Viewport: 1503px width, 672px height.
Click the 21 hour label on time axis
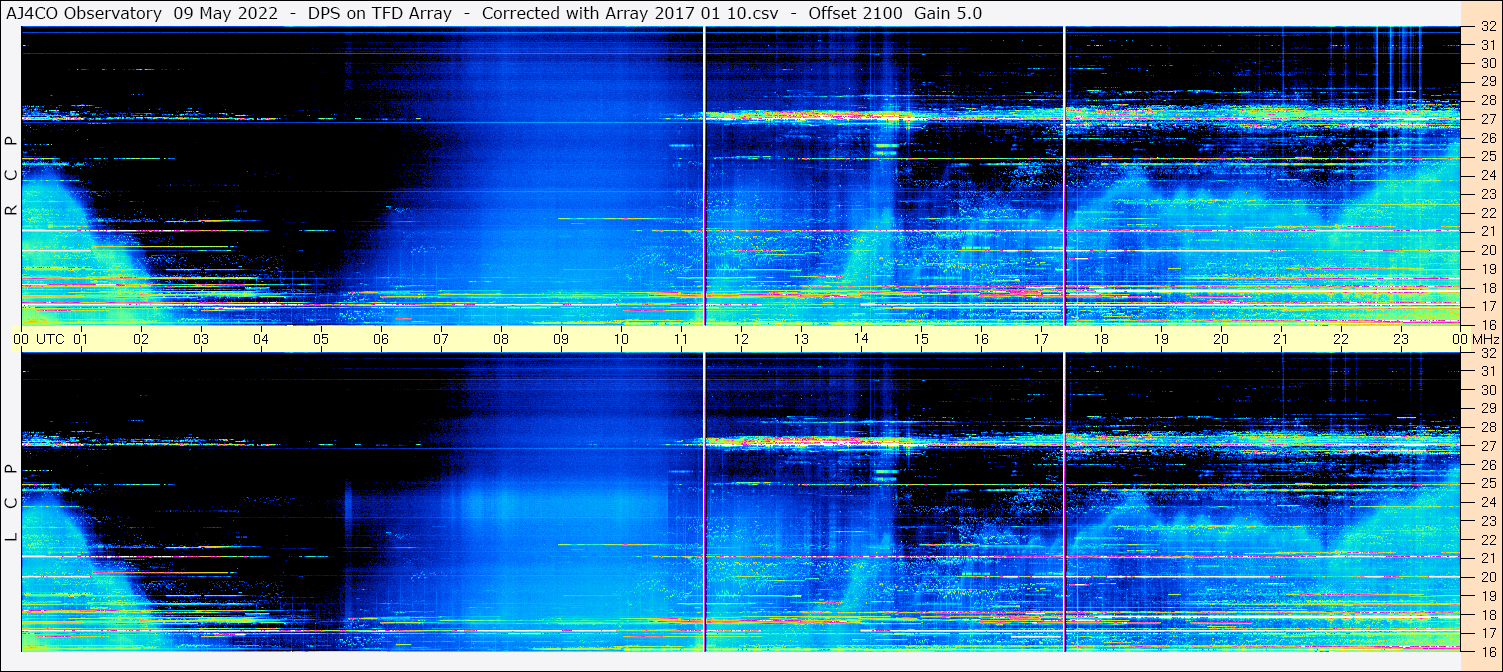(x=1281, y=339)
